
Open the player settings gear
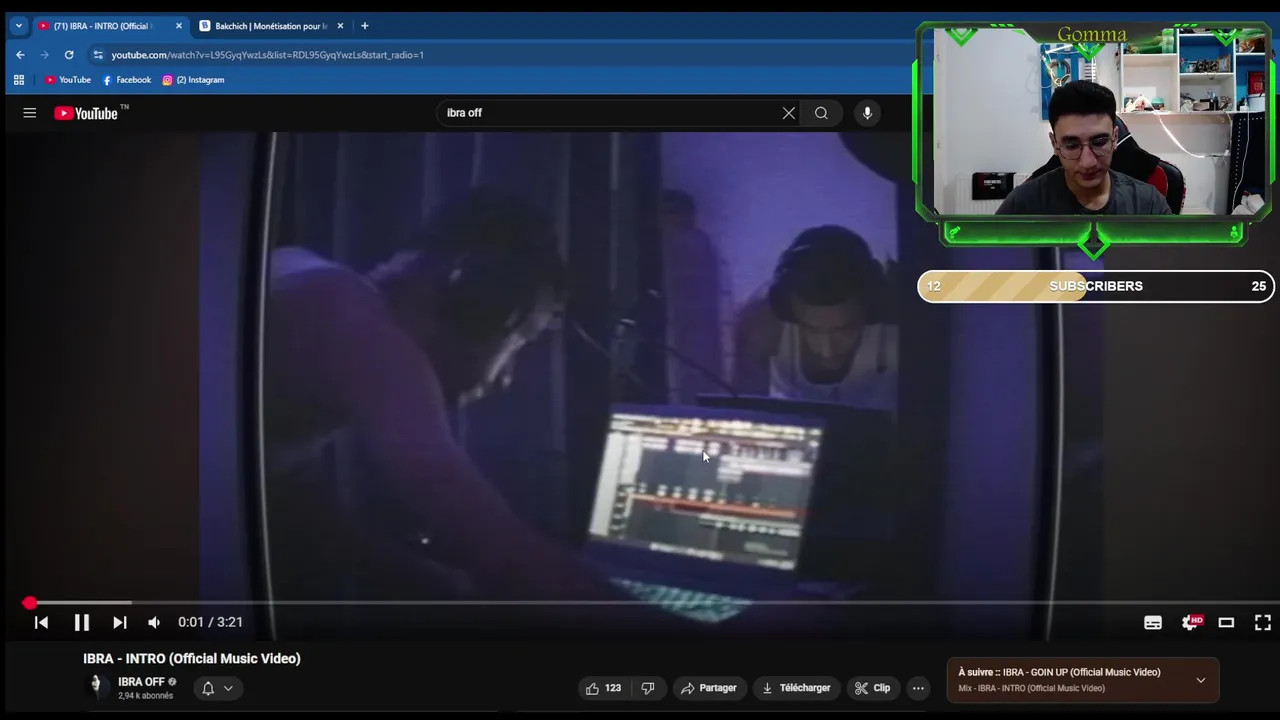(x=1191, y=622)
